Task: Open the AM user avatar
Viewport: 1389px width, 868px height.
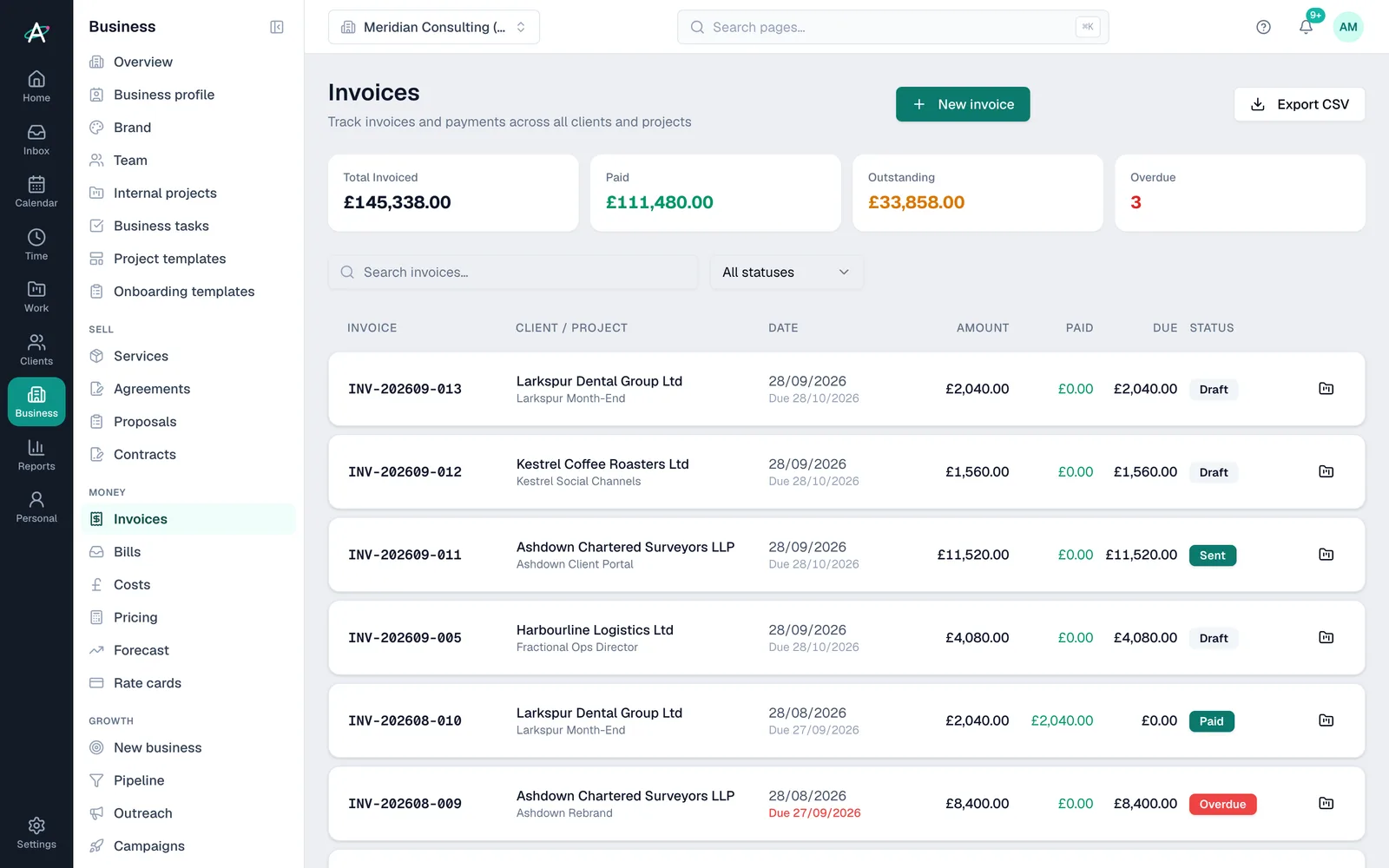Action: click(x=1348, y=27)
